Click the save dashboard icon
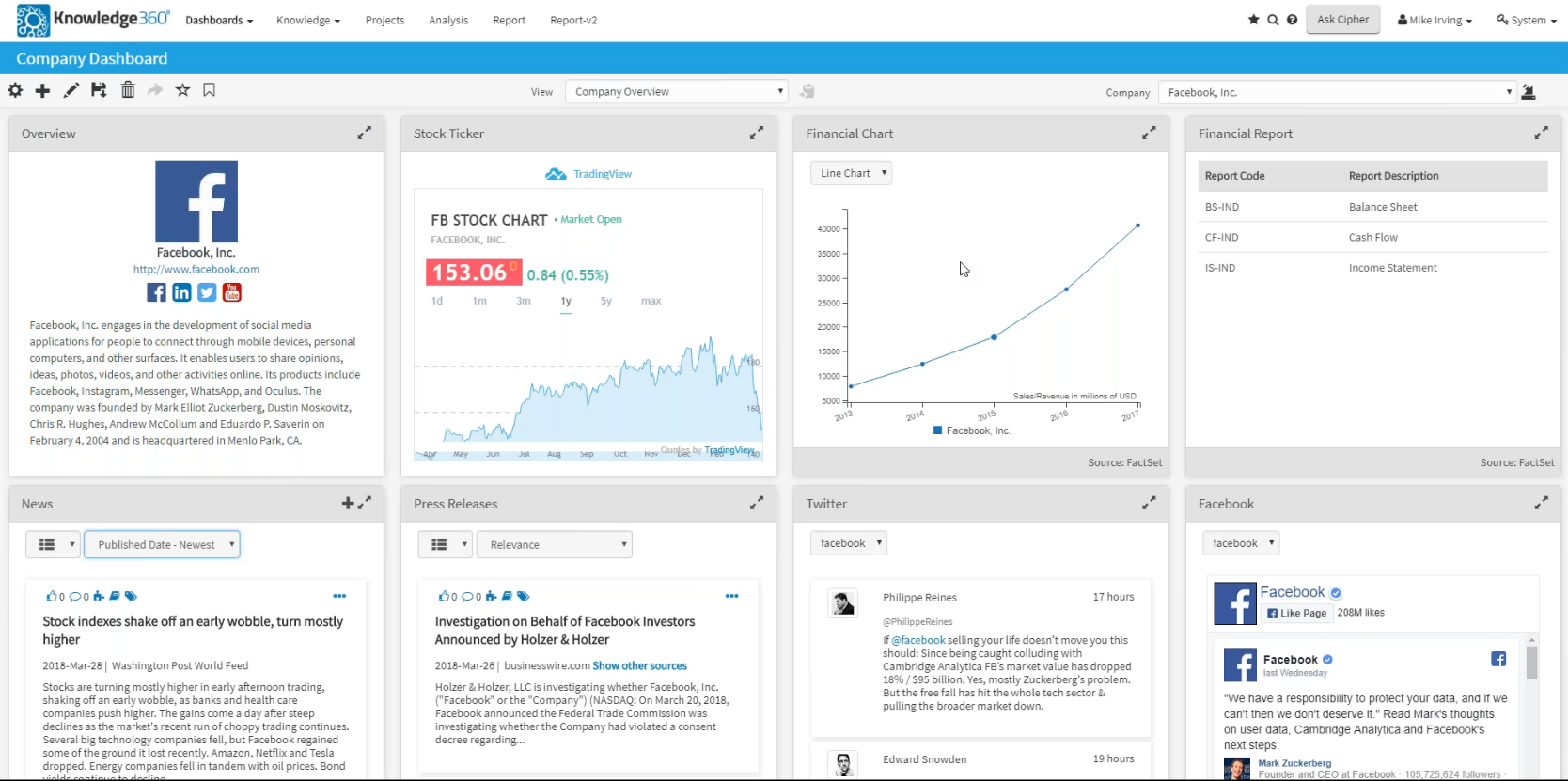Image resolution: width=1568 pixels, height=781 pixels. tap(99, 90)
